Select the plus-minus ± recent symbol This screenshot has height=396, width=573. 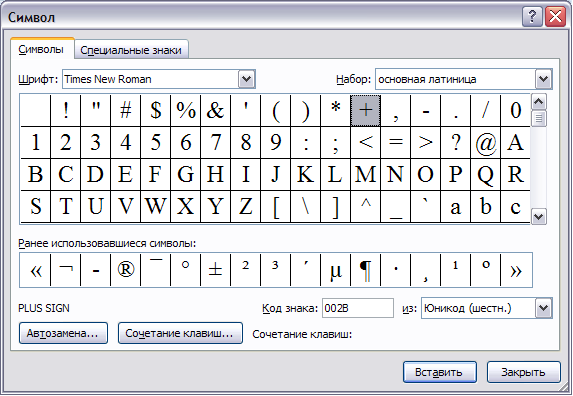coord(216,270)
